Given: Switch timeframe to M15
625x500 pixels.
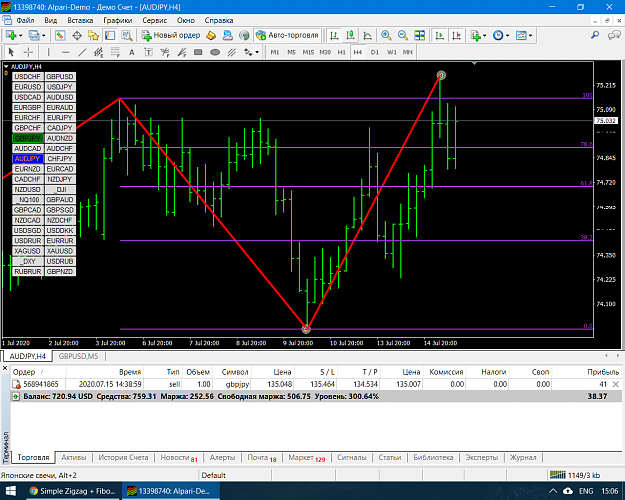Looking at the screenshot, I should pyautogui.click(x=308, y=52).
